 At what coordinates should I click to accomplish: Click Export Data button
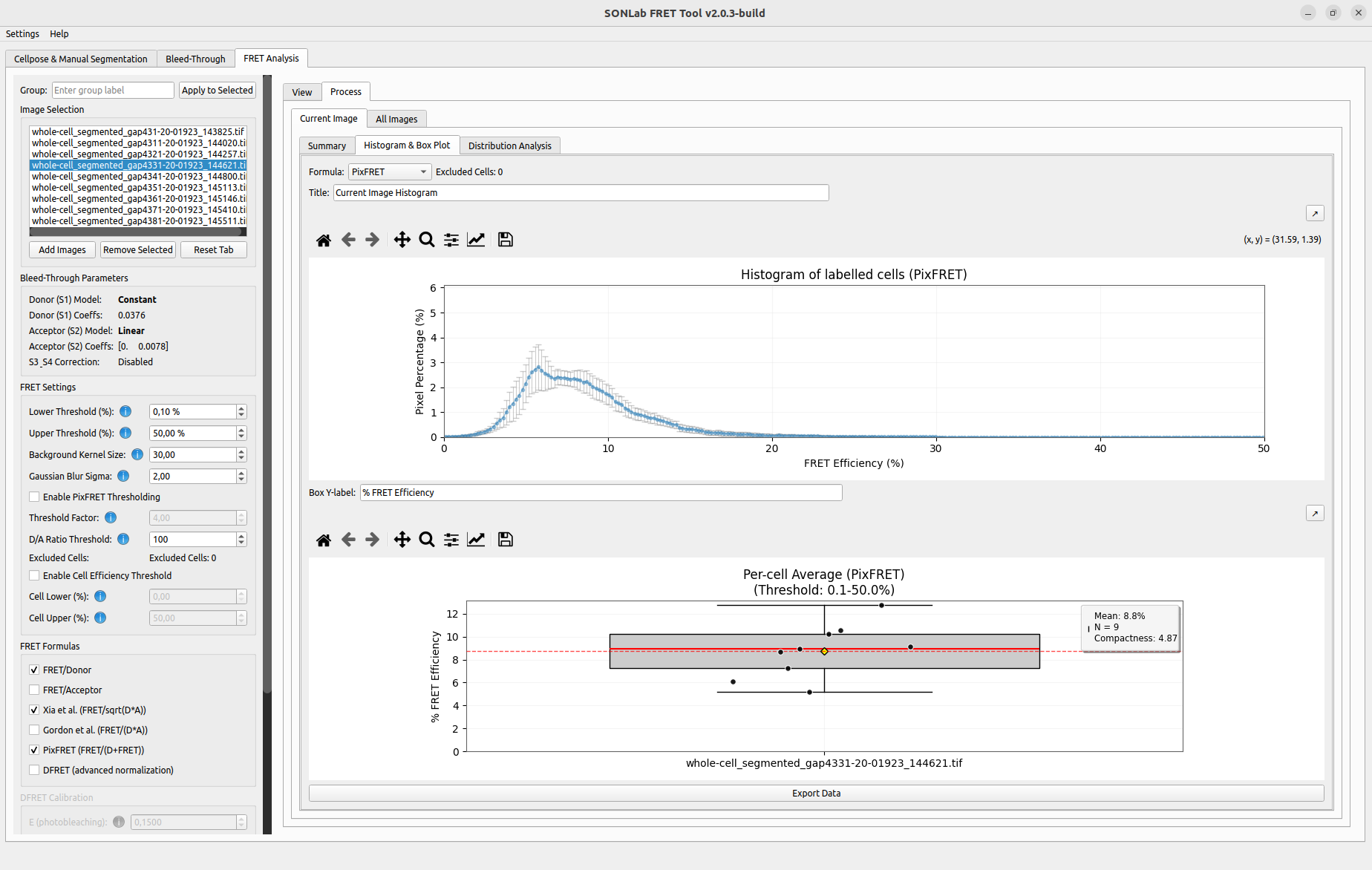(x=816, y=793)
